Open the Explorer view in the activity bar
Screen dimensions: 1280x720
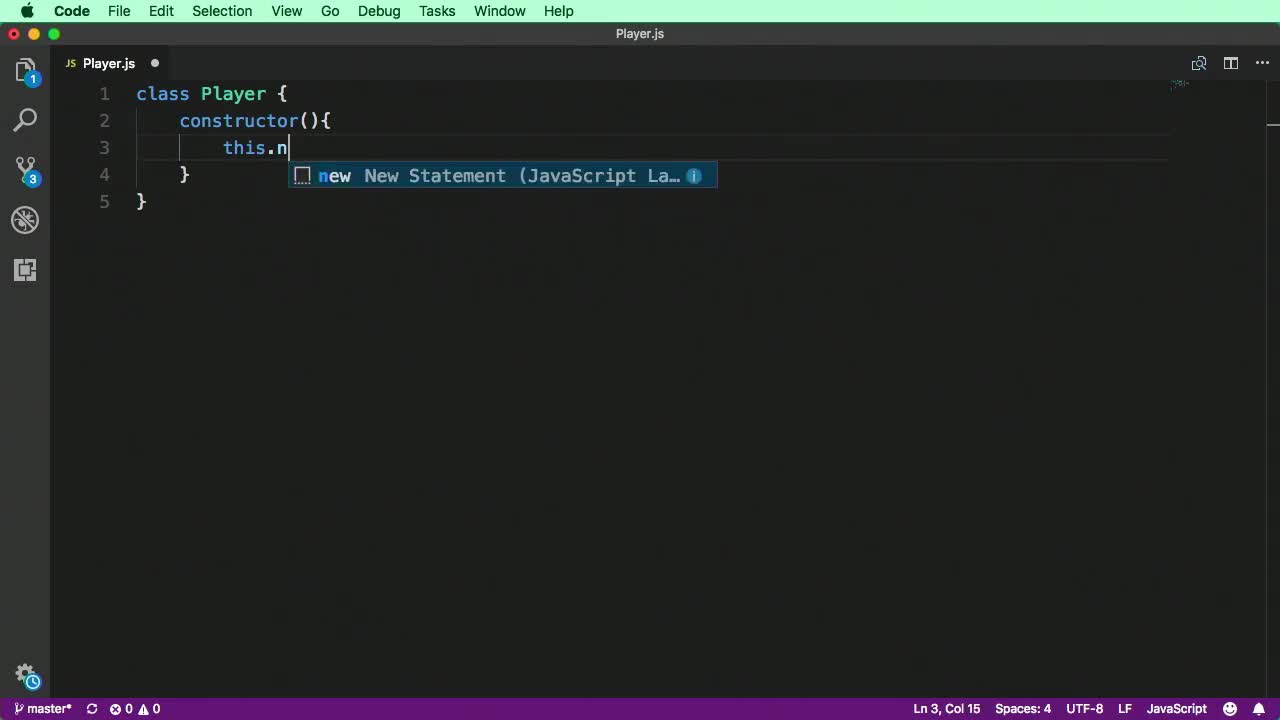click(25, 70)
